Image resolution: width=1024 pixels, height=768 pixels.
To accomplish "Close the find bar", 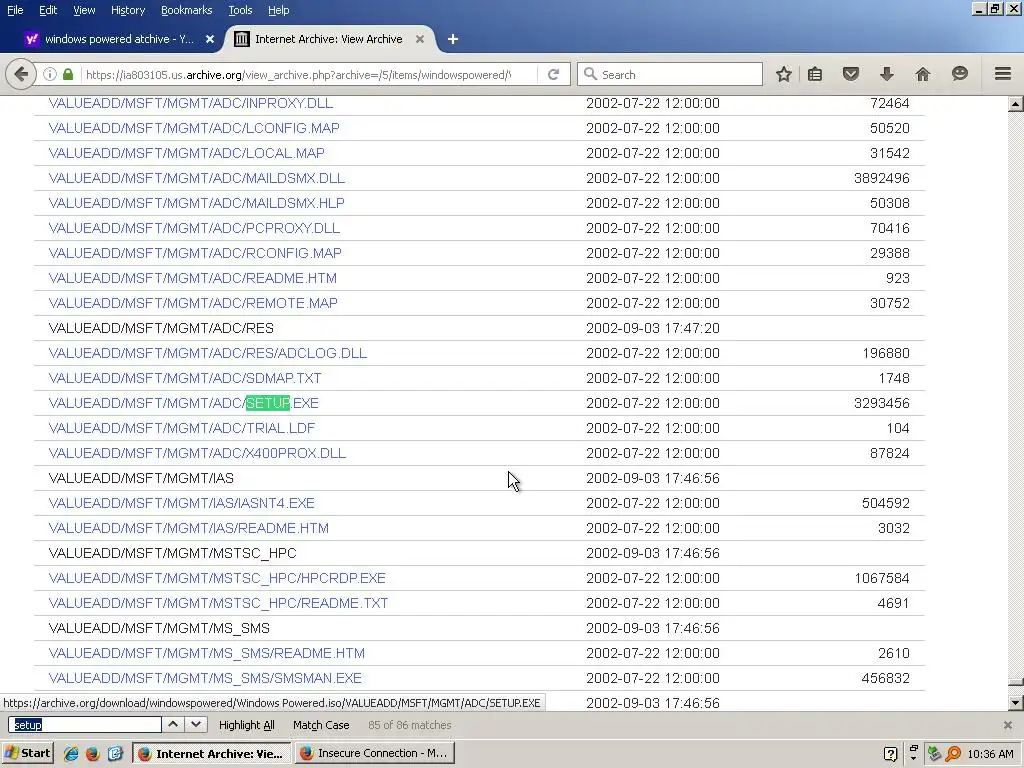I will click(x=1008, y=725).
